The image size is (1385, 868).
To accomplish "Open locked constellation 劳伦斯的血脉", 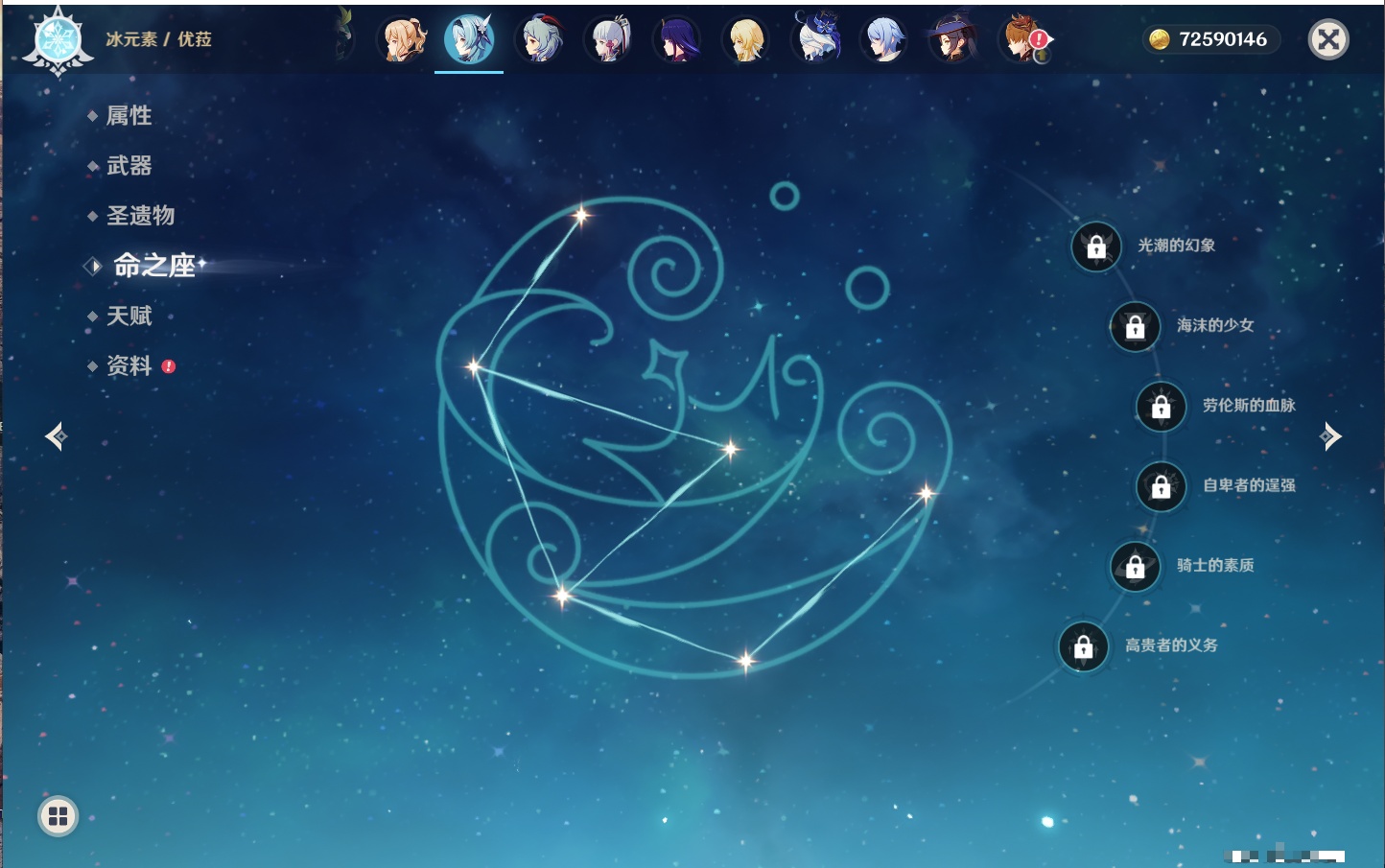I will [1162, 407].
